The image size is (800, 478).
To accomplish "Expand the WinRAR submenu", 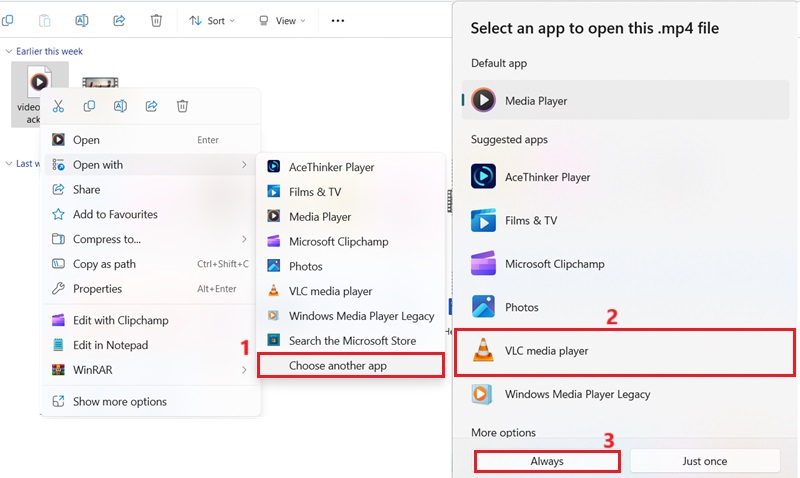I will point(150,370).
